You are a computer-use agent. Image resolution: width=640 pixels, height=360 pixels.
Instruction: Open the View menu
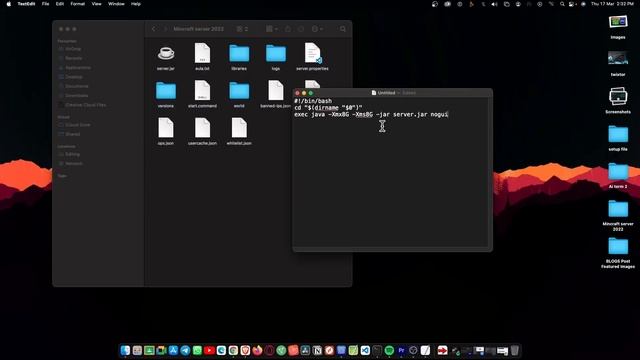(x=96, y=4)
